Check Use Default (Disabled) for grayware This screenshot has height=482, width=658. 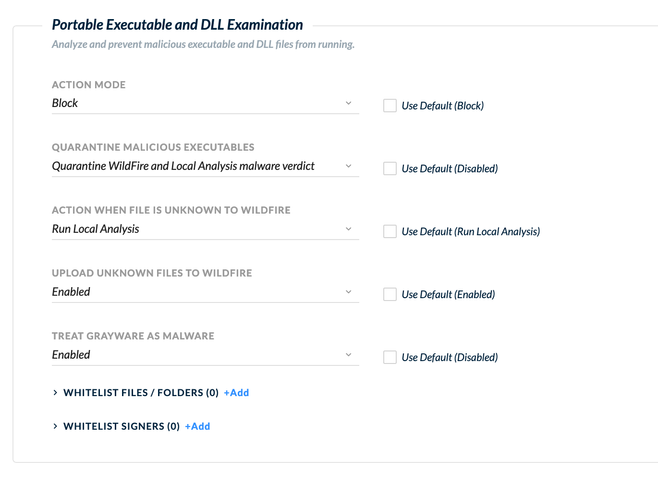click(390, 357)
